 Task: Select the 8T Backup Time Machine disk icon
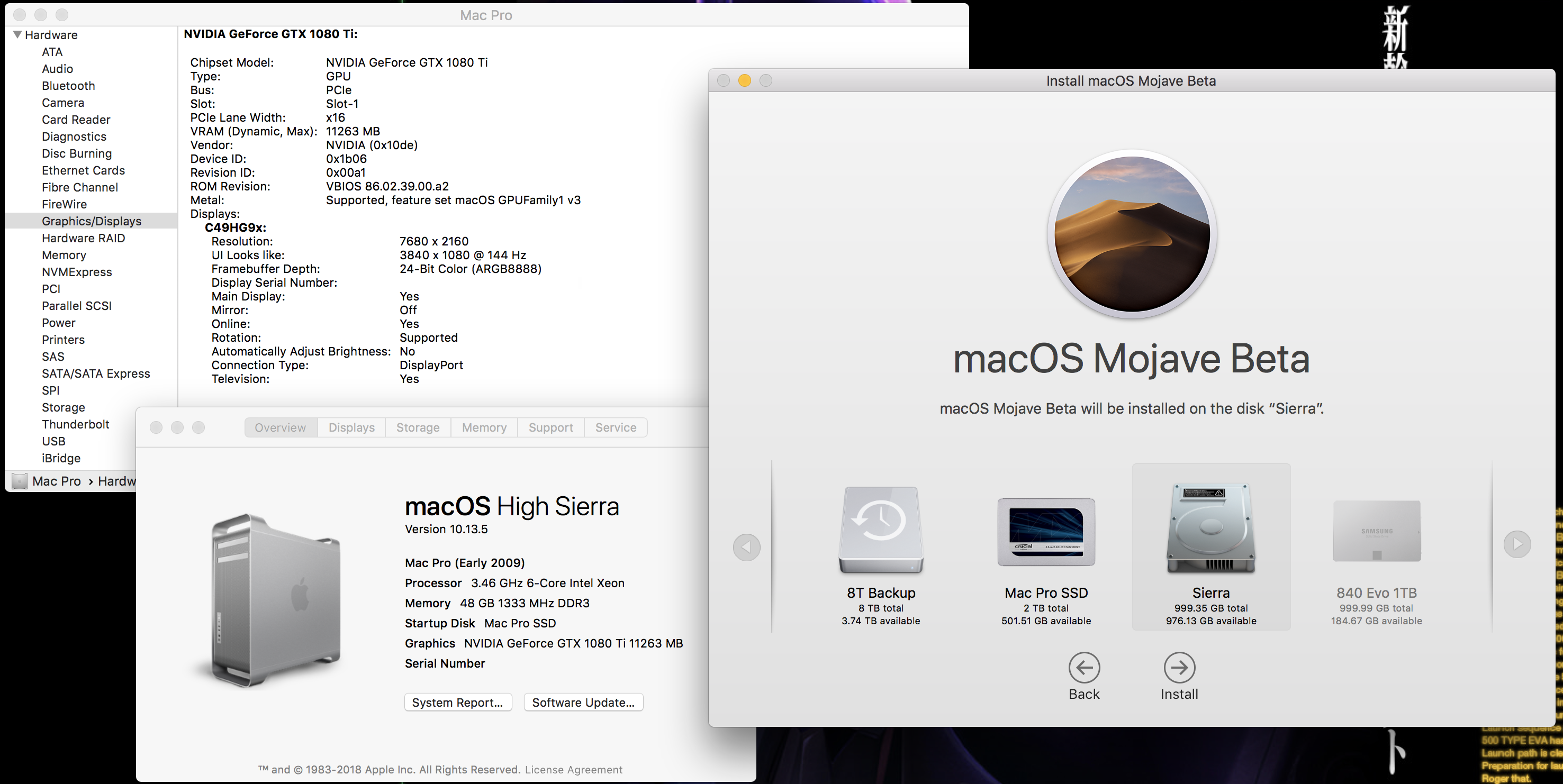pyautogui.click(x=880, y=530)
